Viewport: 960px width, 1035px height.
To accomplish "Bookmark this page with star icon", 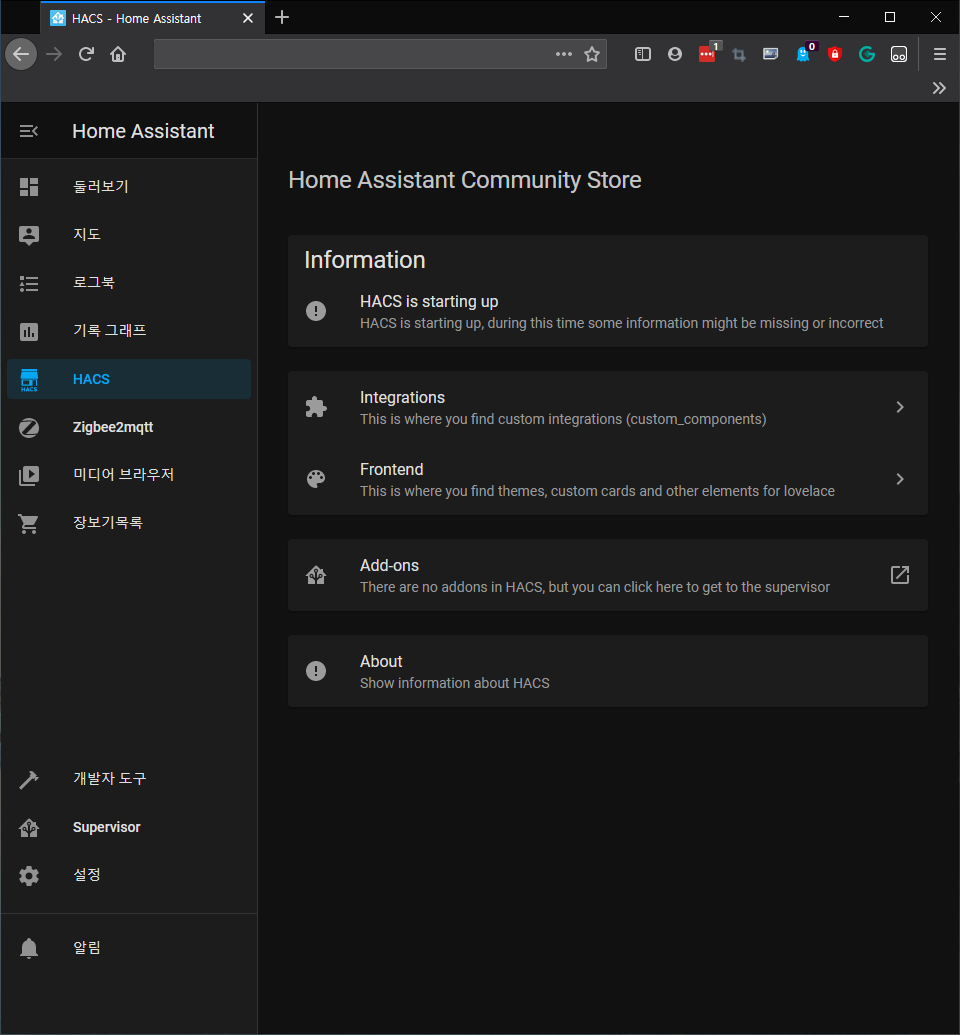I will 592,54.
